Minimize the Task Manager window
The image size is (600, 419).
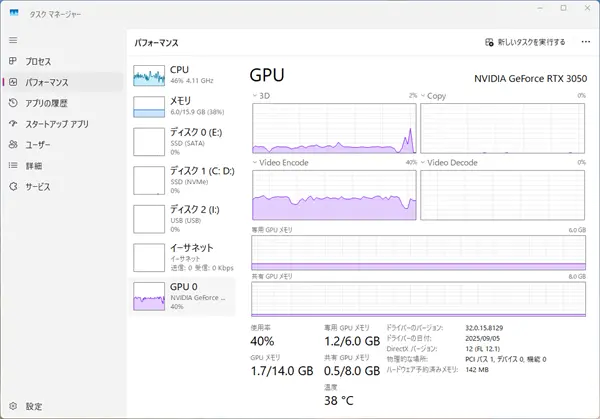tap(540, 8)
